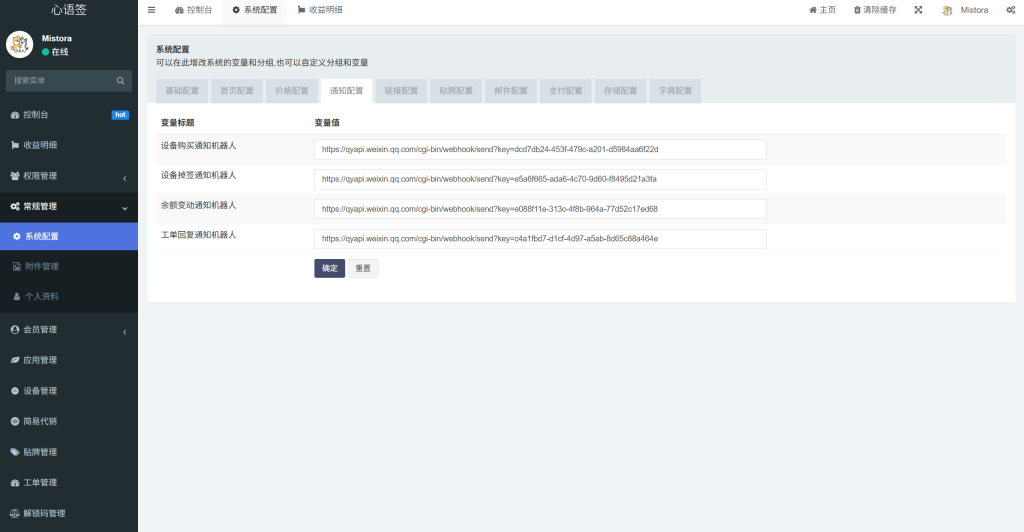Open 应用管理 in the sidebar
1024x532 pixels.
click(x=69, y=360)
